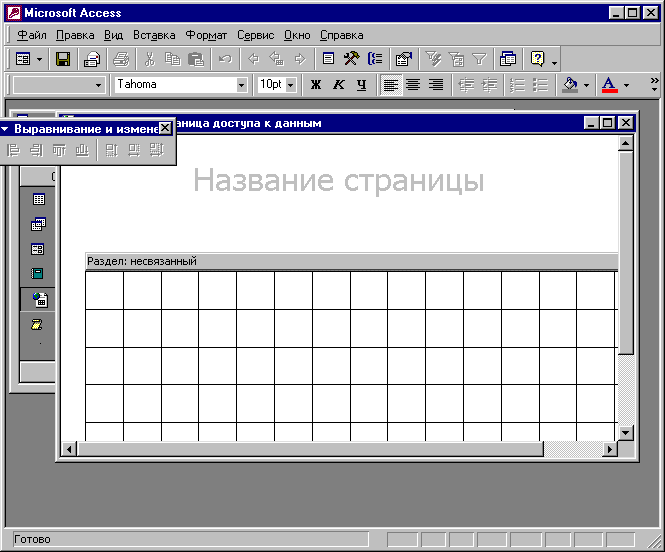Close the Выравнивание toolbar

165,128
